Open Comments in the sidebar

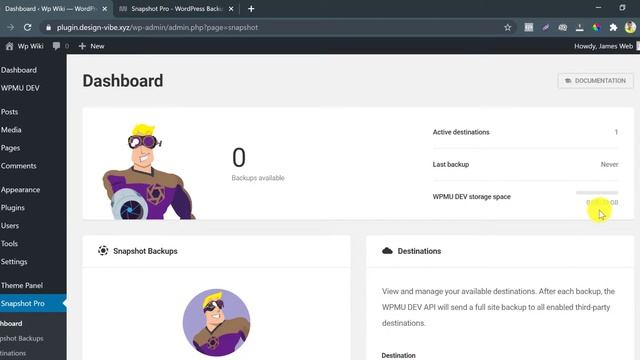tap(18, 166)
